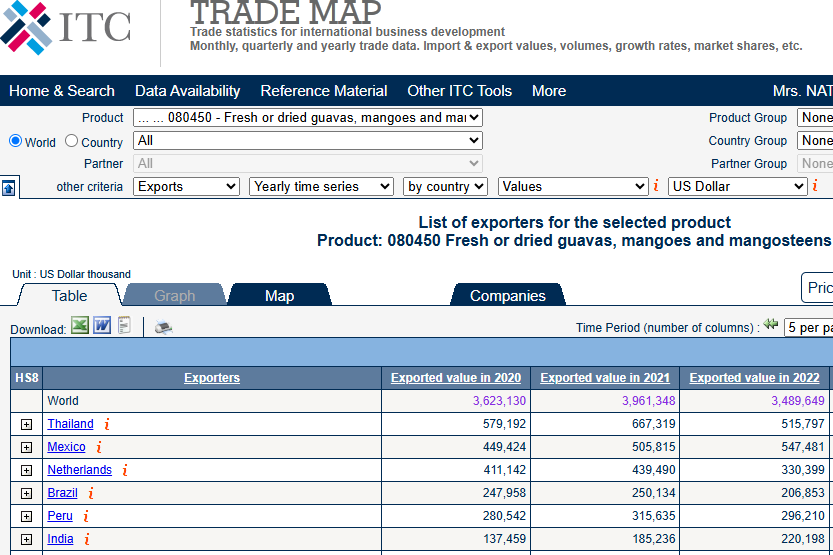Click Mexico 2022 value 547,481

[803, 447]
